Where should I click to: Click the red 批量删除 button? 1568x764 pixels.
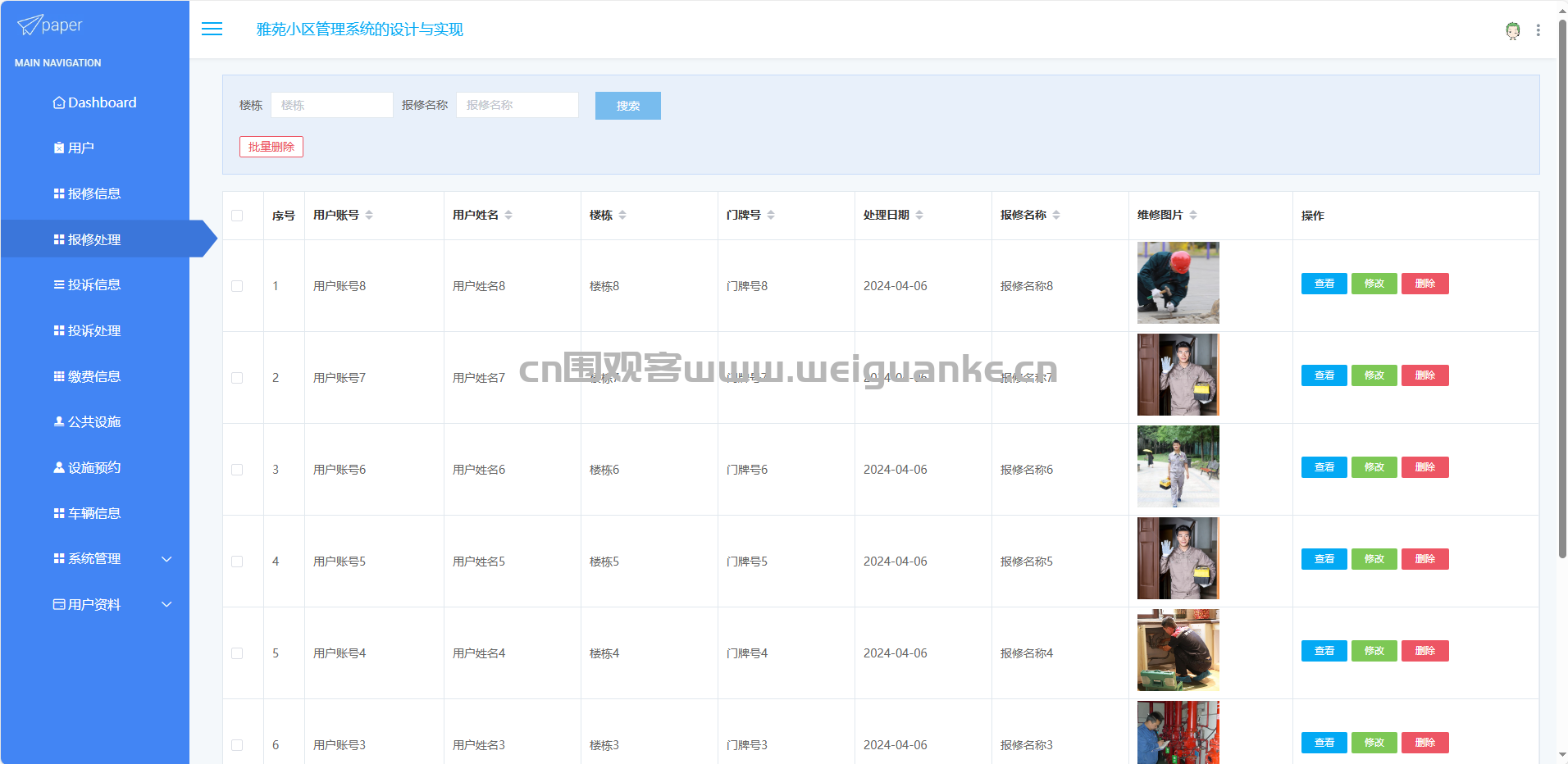tap(271, 147)
